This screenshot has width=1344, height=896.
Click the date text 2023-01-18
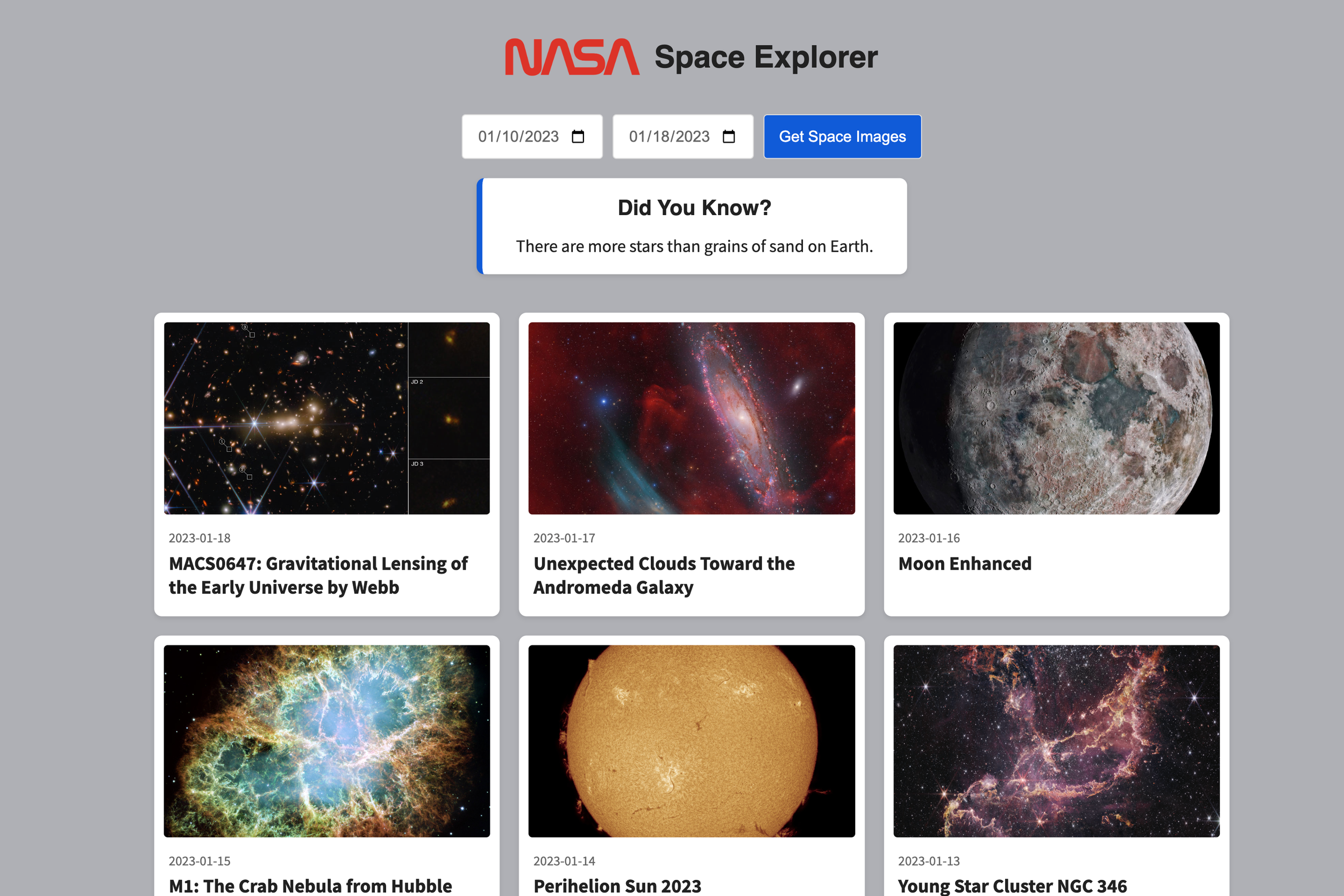[200, 538]
